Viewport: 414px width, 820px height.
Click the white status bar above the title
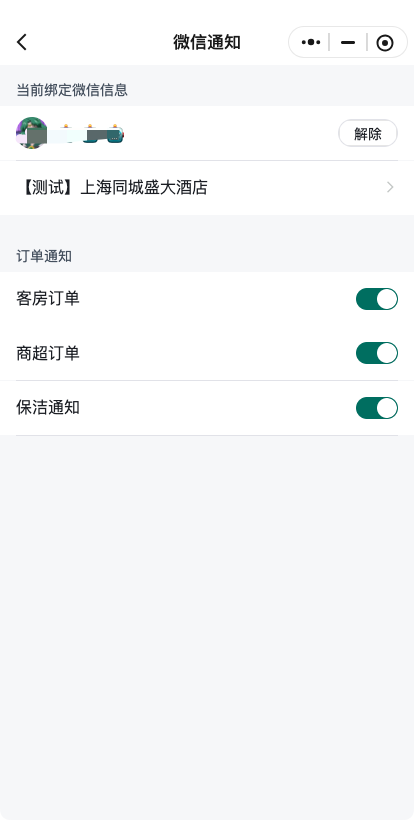coord(207,10)
